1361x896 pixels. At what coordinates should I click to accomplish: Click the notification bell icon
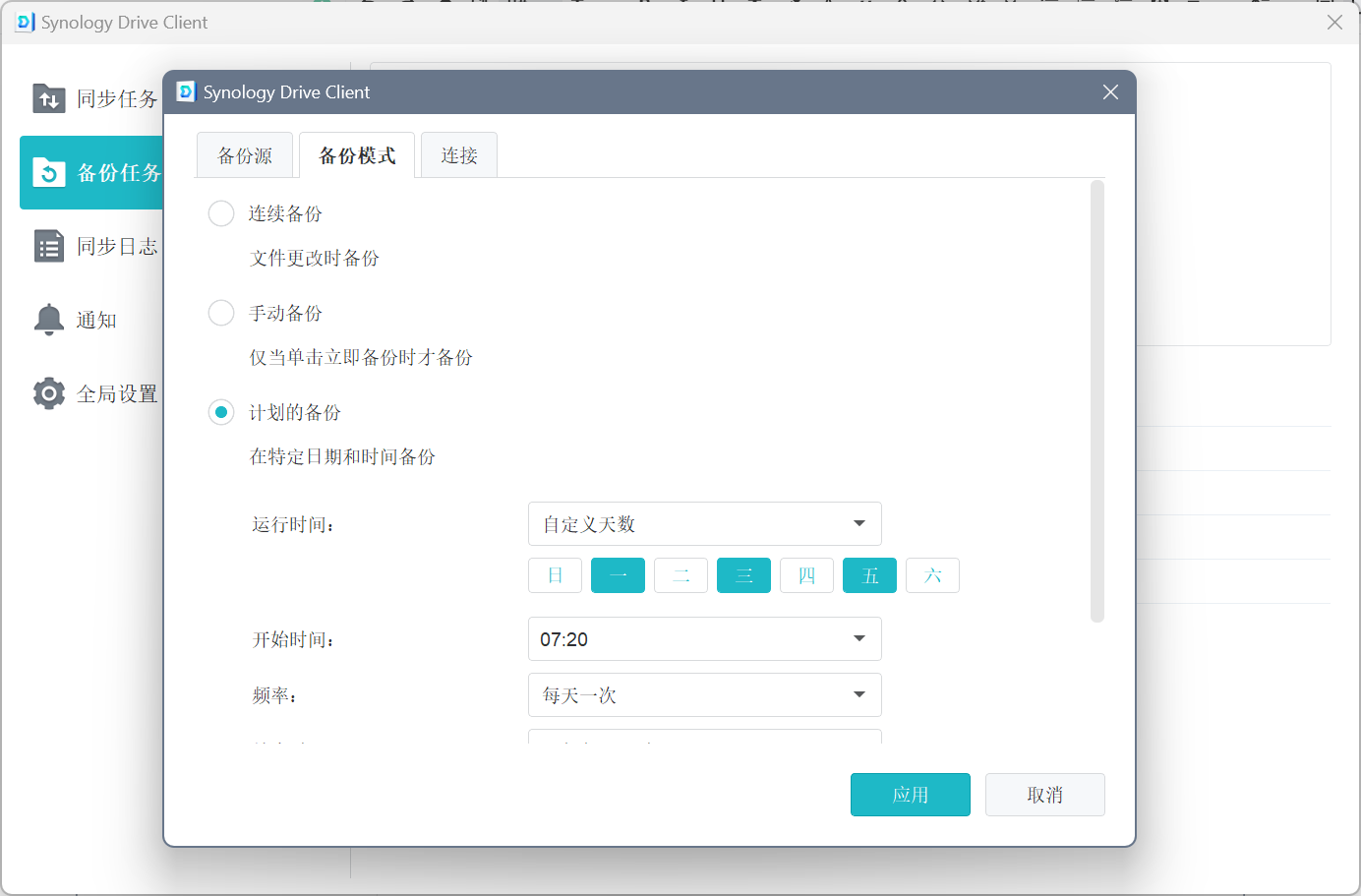pos(49,320)
